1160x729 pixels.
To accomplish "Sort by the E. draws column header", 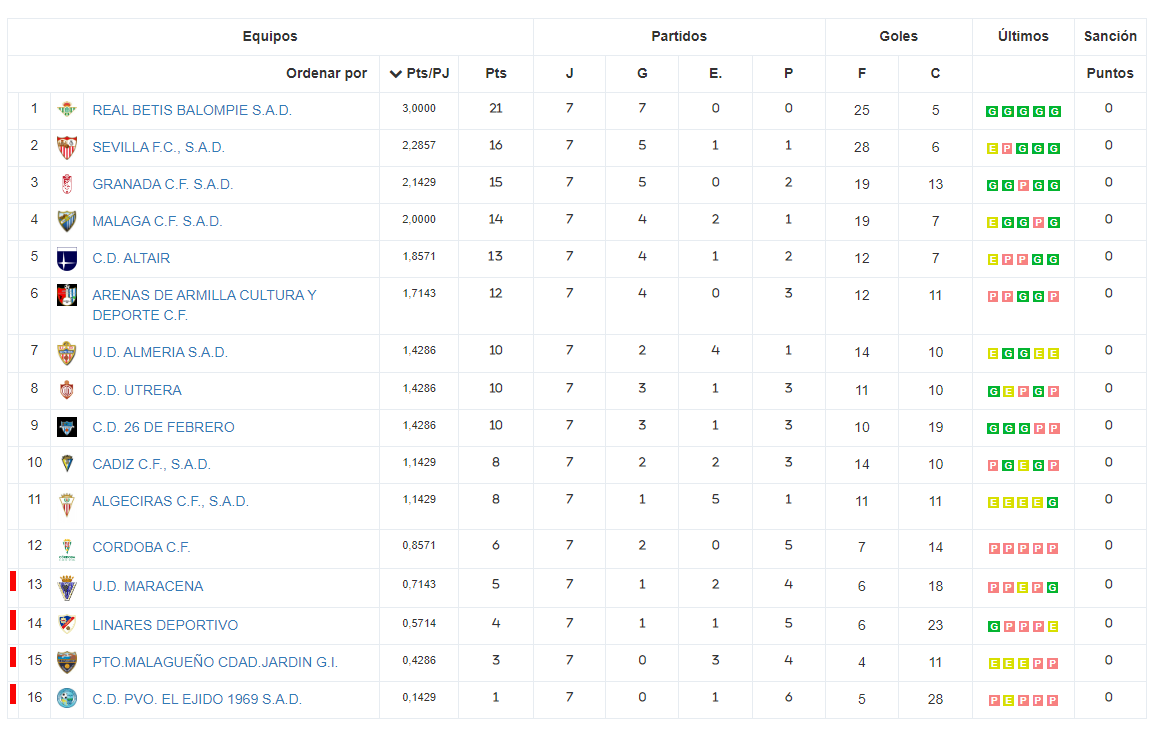I will [x=715, y=73].
